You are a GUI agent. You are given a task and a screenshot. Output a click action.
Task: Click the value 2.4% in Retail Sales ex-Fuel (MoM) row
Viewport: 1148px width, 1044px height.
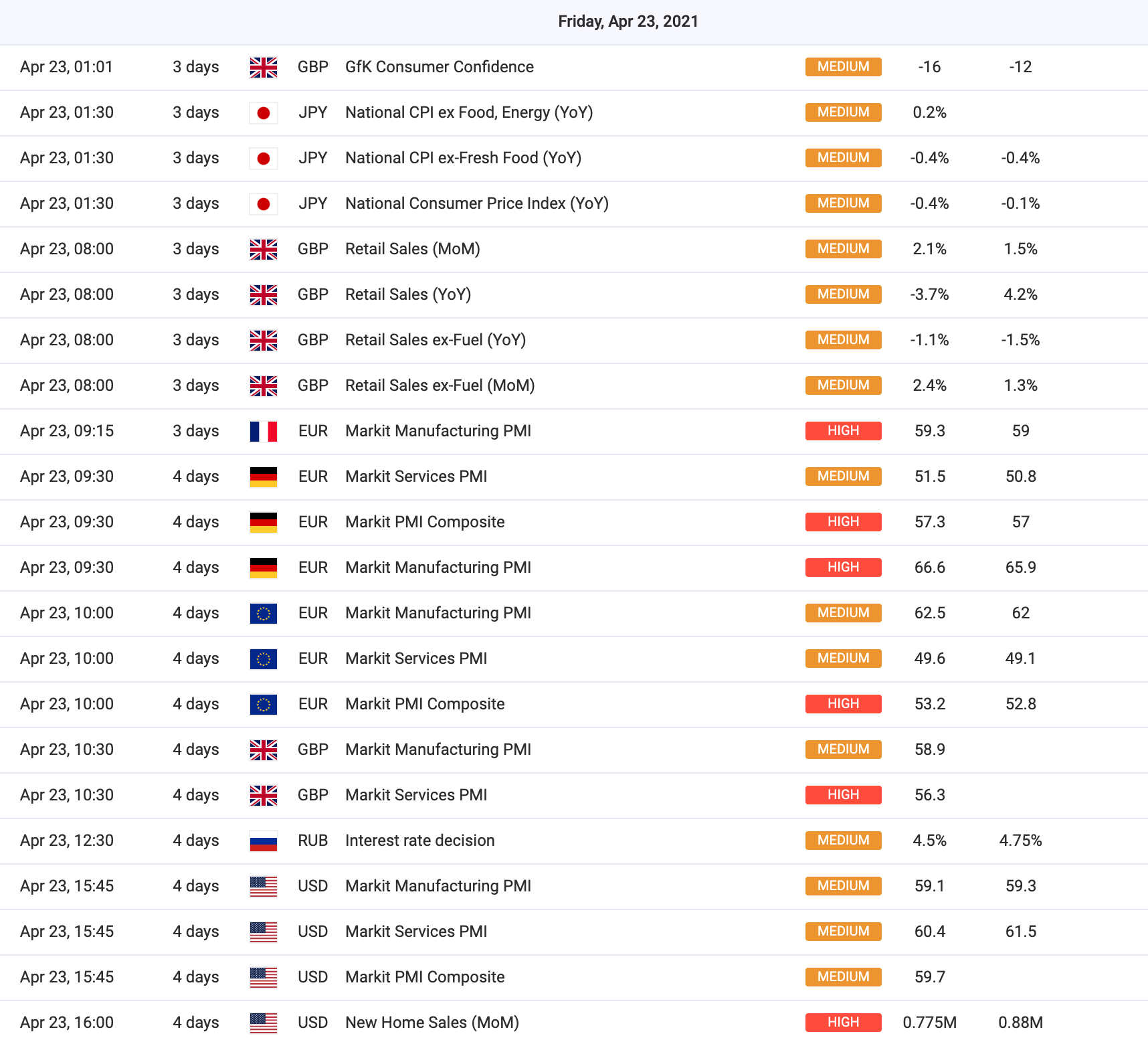pos(929,385)
